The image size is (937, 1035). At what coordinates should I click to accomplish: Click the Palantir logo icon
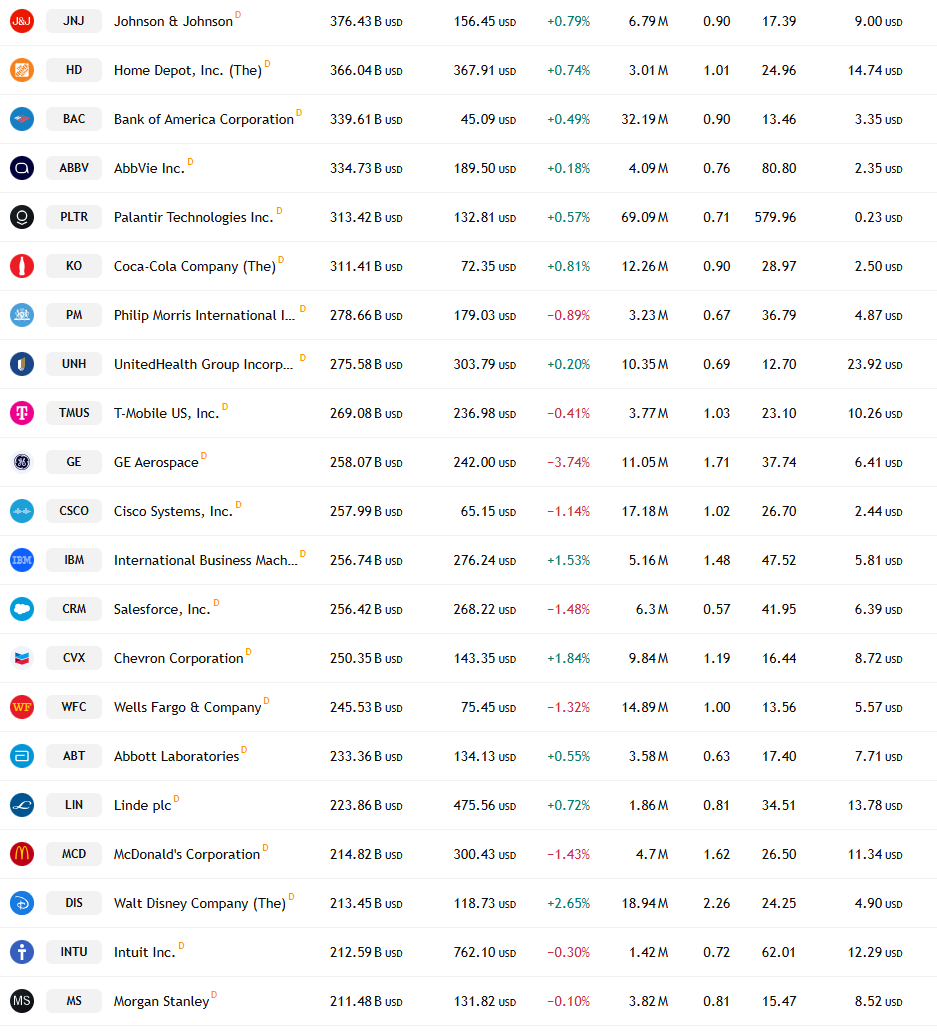pos(22,217)
